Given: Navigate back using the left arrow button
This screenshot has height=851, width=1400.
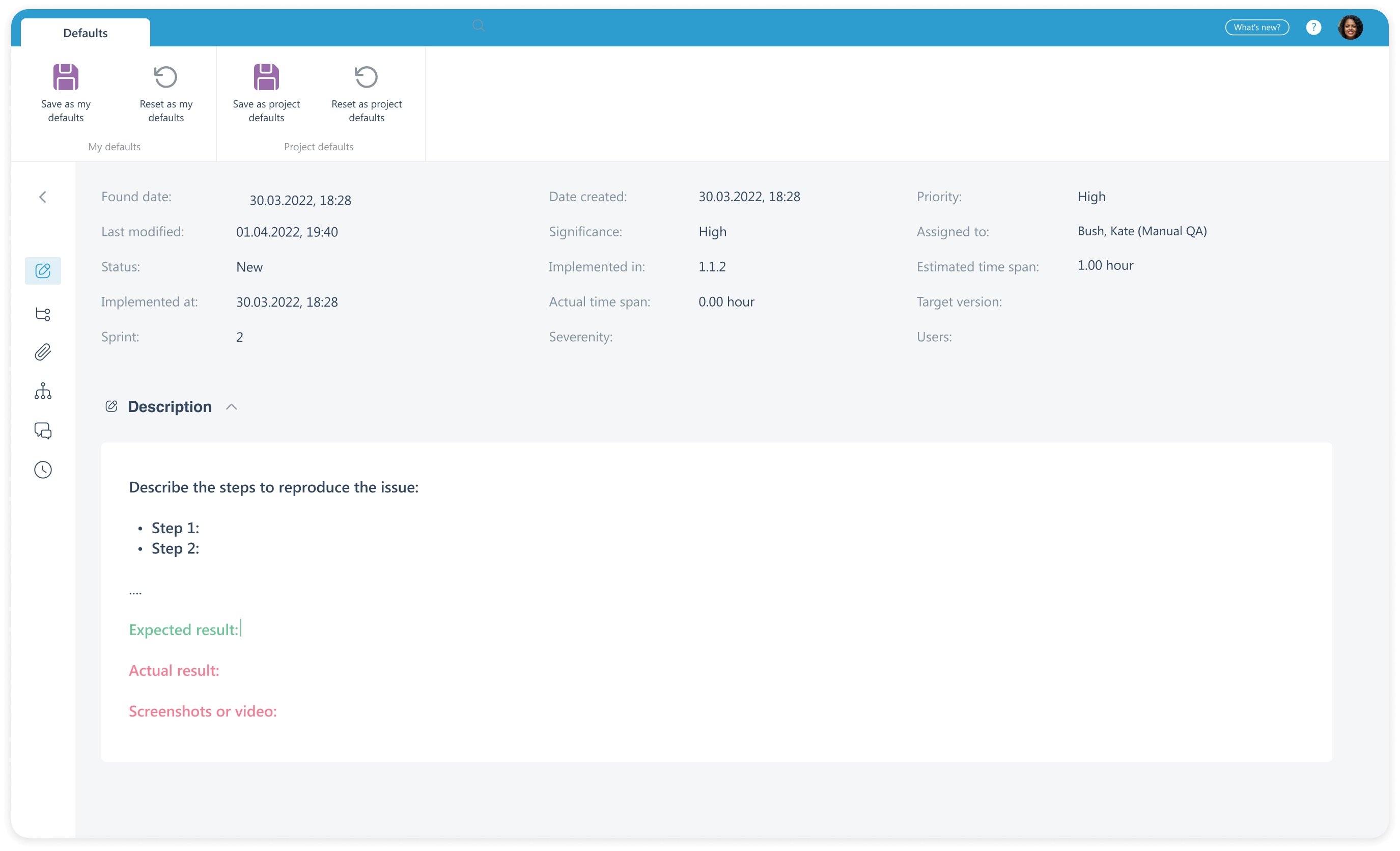Looking at the screenshot, I should 43,197.
